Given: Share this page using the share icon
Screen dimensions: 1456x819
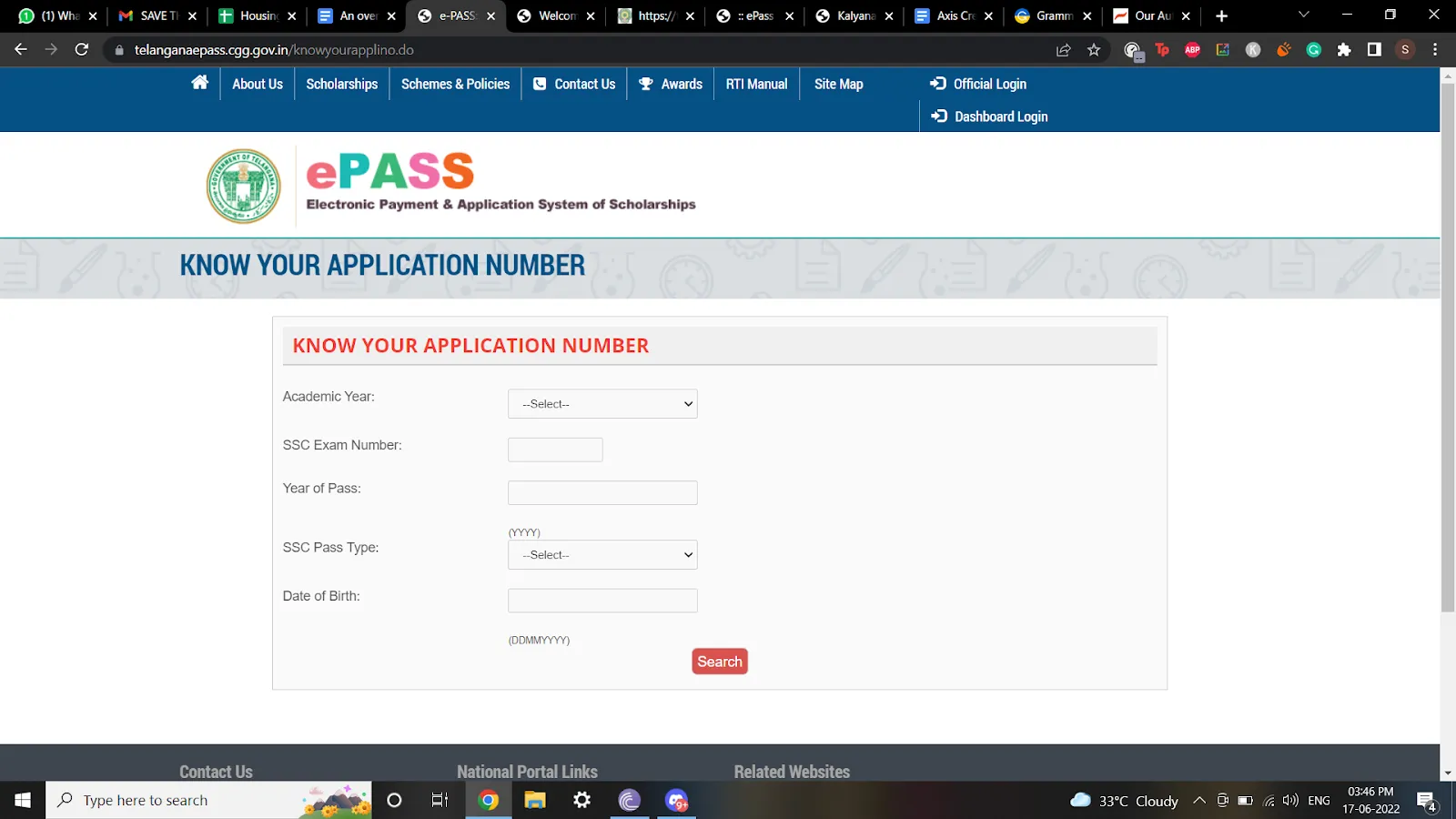Looking at the screenshot, I should point(1063,50).
